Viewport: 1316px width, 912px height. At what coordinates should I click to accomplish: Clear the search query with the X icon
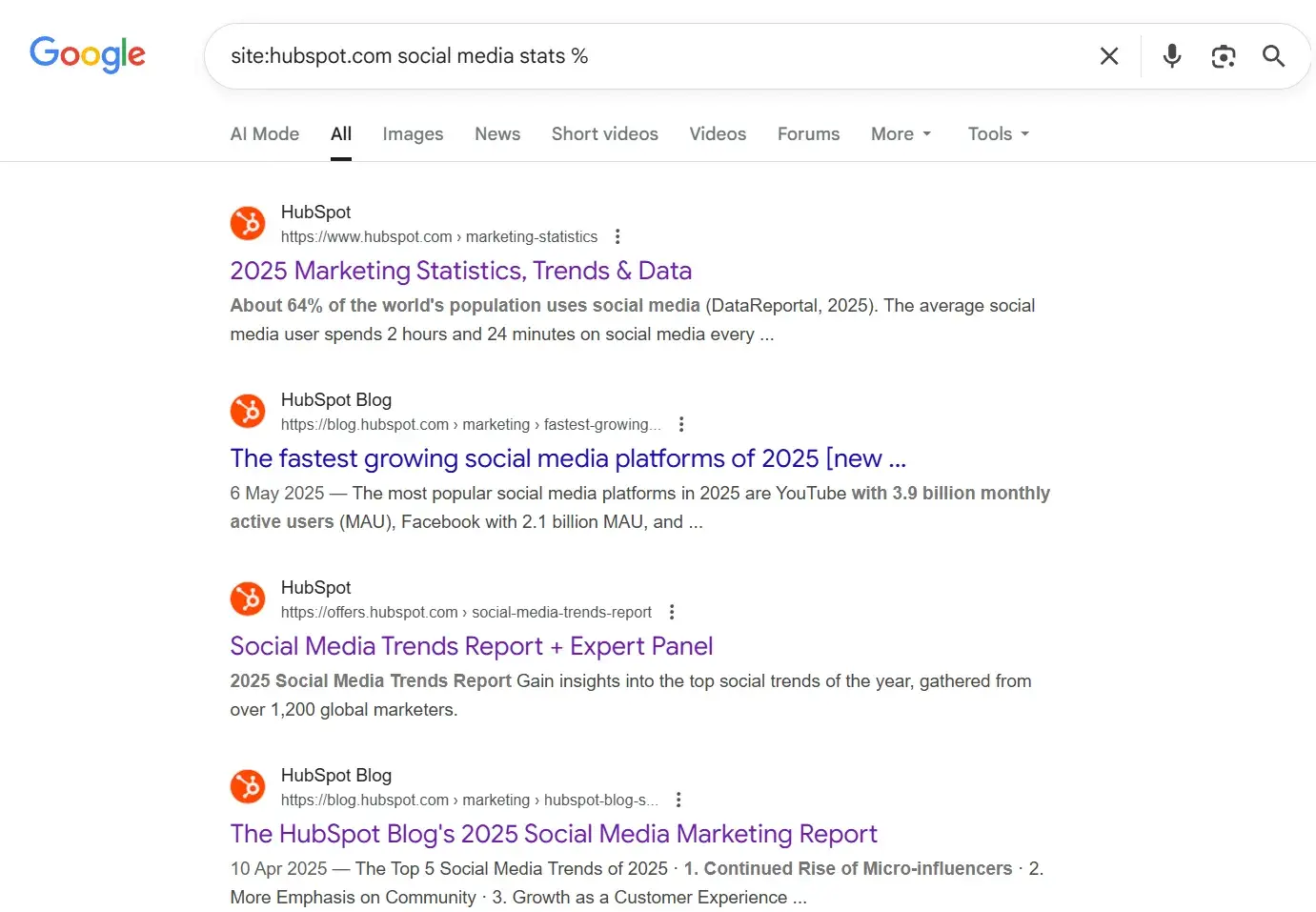click(1108, 55)
